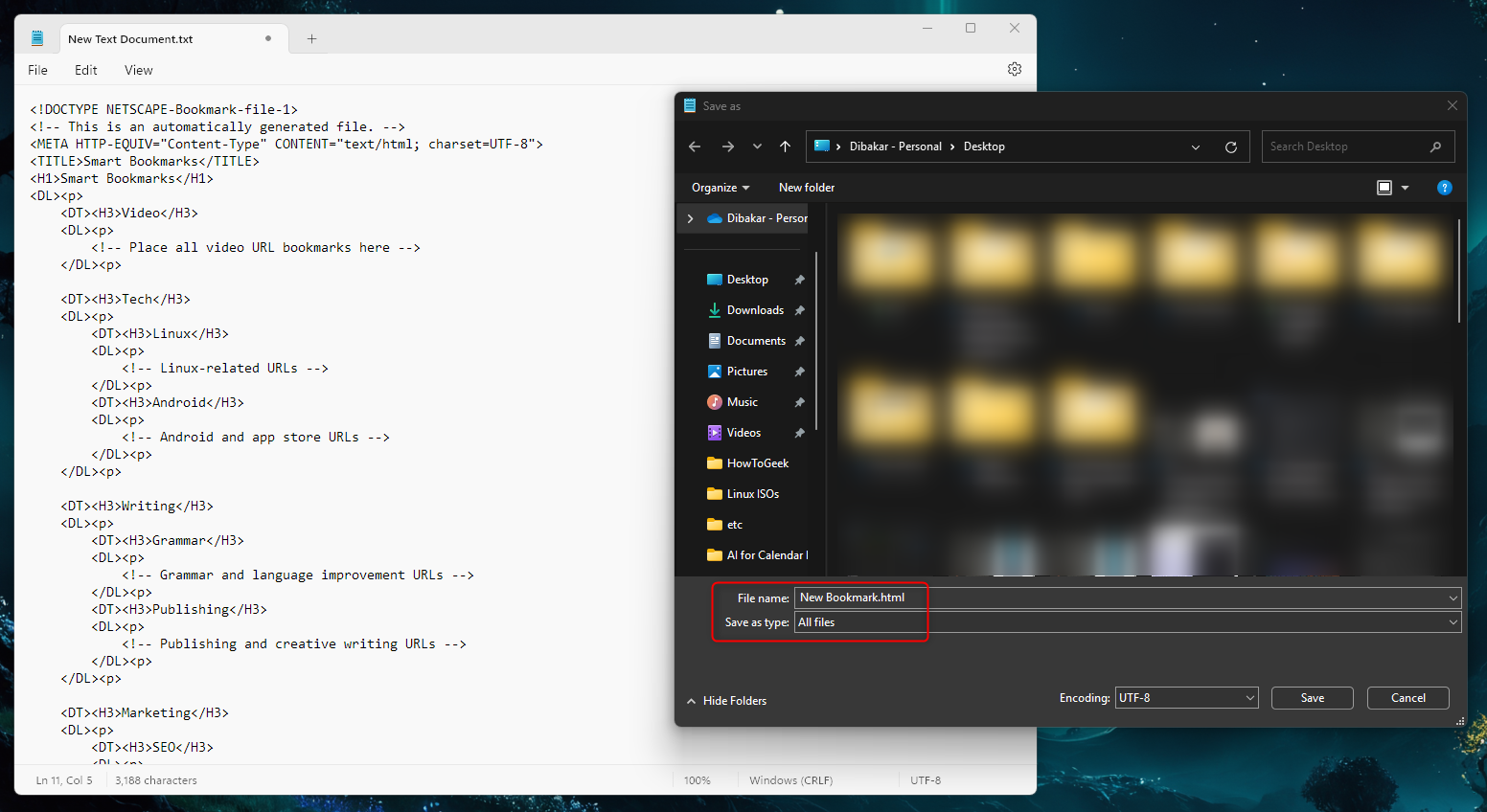Unpin Desktop from Quick access

(x=800, y=279)
